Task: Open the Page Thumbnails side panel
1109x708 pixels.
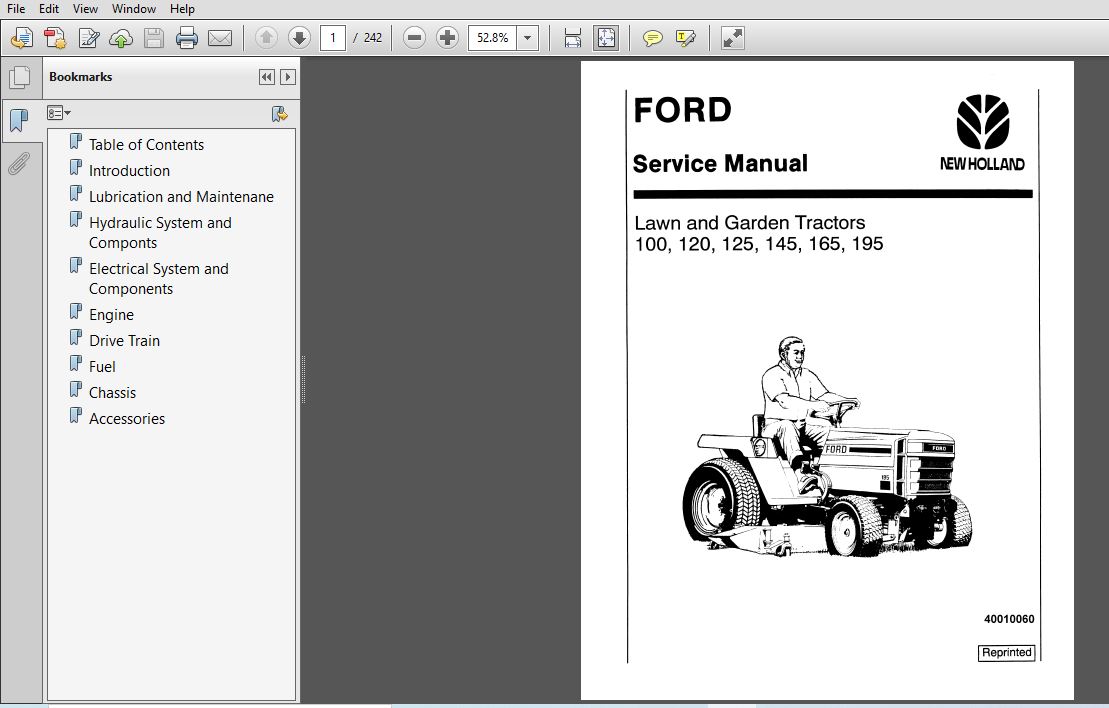Action: (20, 77)
